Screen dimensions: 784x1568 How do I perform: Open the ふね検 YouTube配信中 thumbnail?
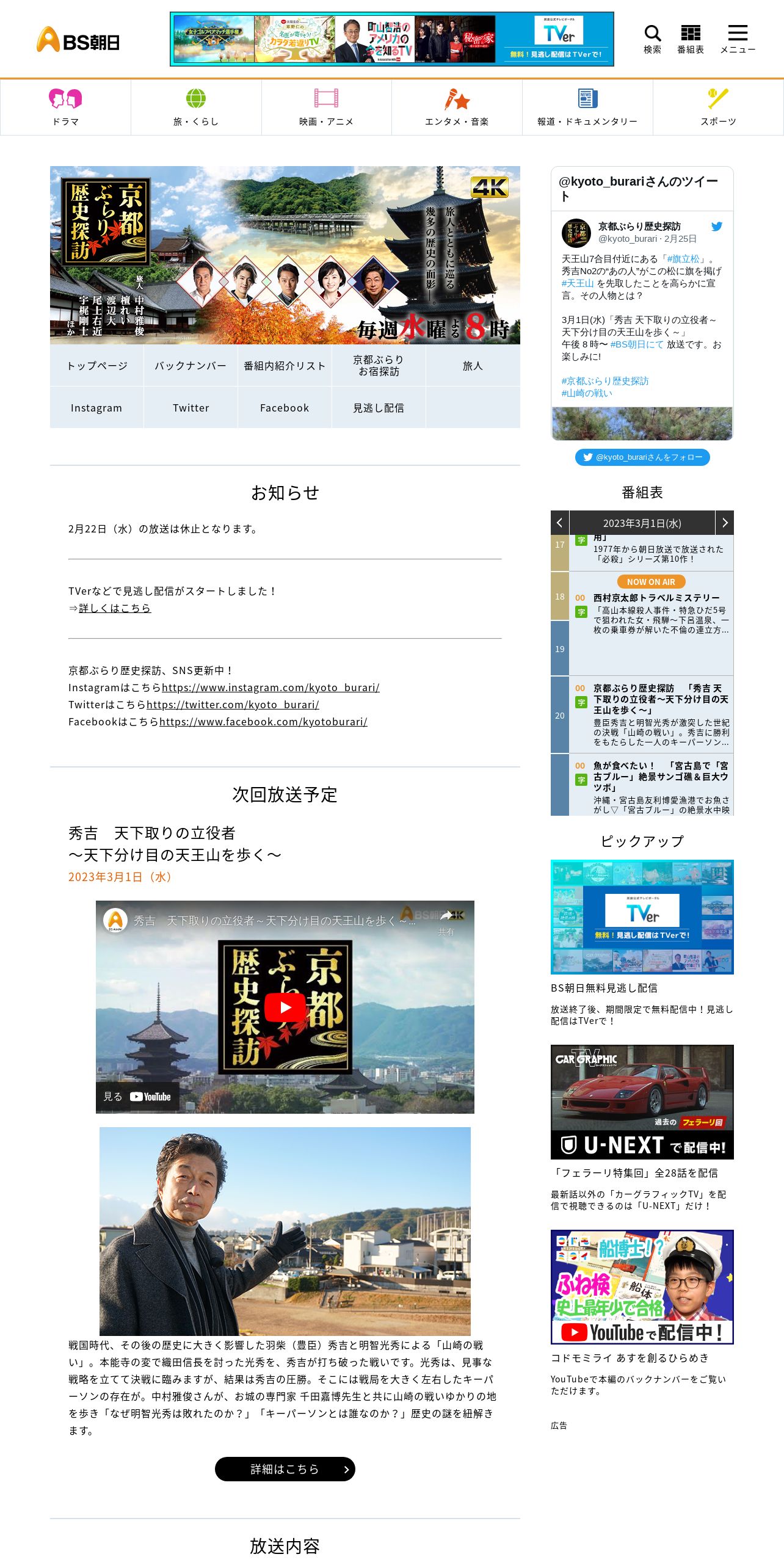642,1287
